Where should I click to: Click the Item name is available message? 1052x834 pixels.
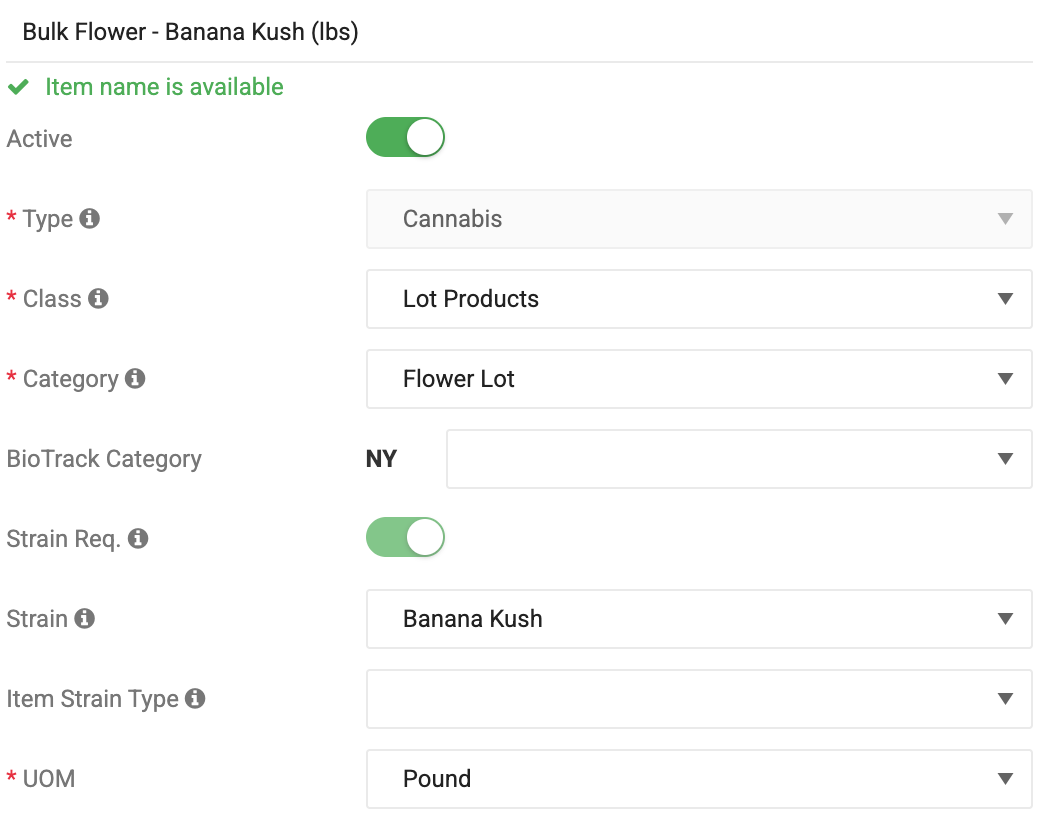(164, 87)
